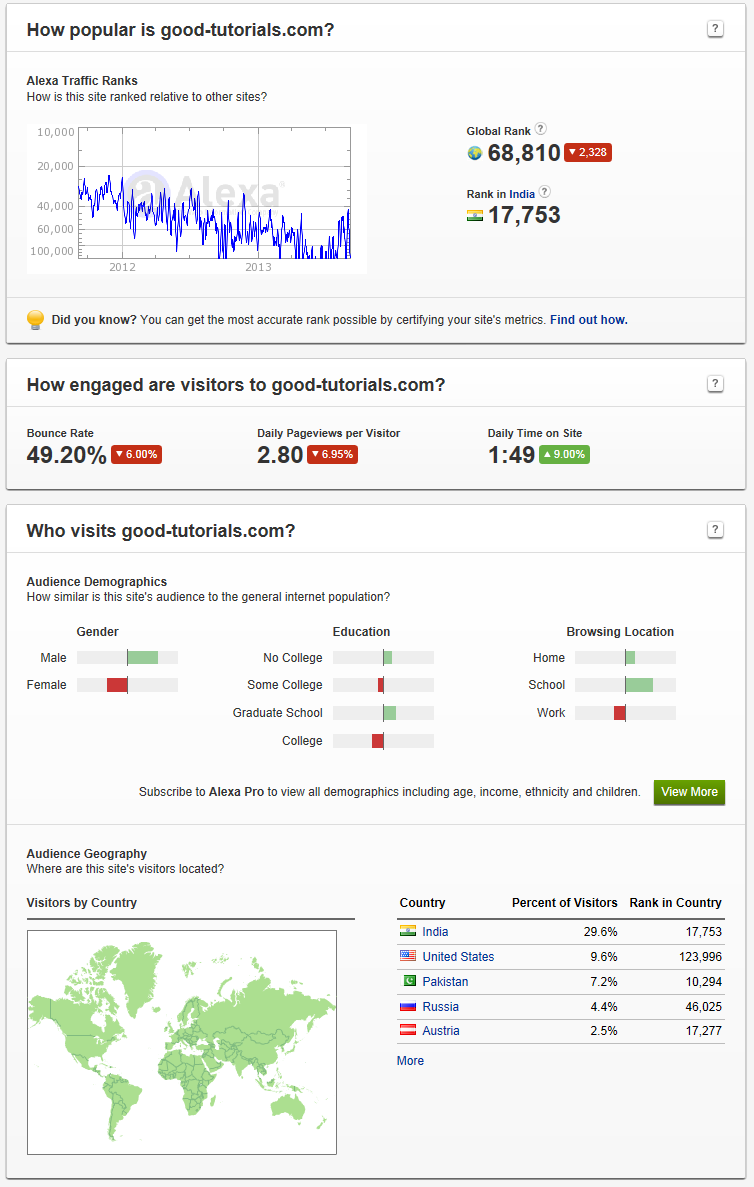Follow the 'Find out how.' link
Viewport: 754px width, 1187px height.
(588, 319)
